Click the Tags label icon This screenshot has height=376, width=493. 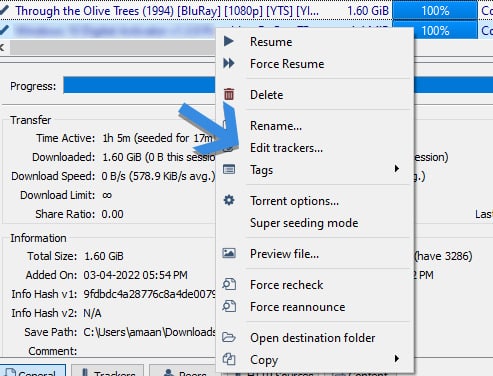tap(229, 170)
